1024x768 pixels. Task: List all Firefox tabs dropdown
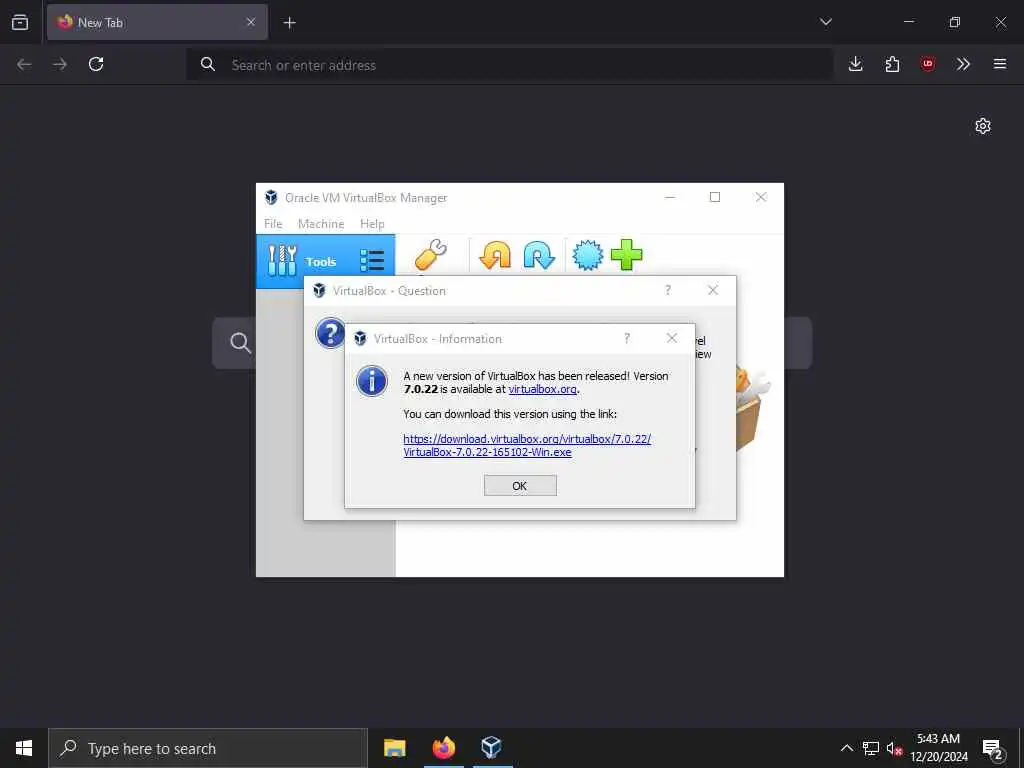[825, 22]
